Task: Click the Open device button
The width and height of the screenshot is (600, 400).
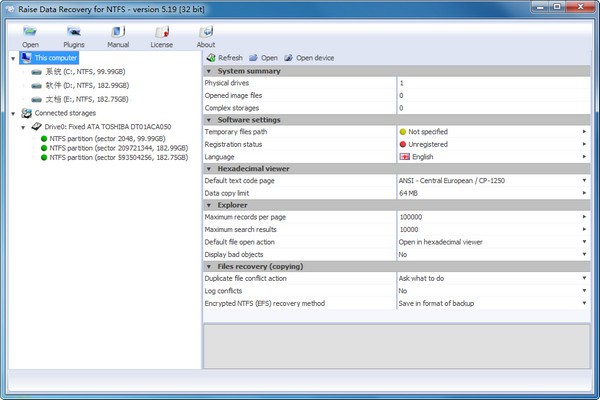Action: (309, 58)
